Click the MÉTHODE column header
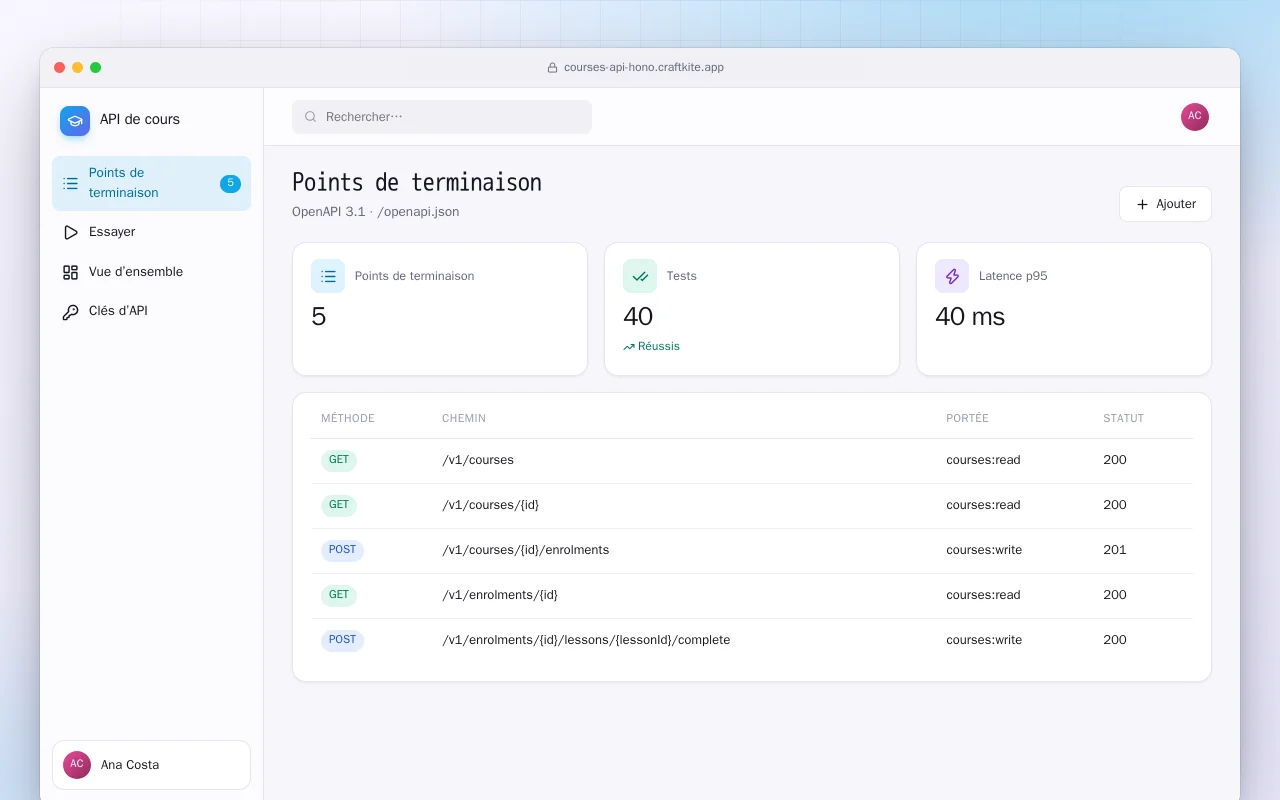 (348, 418)
